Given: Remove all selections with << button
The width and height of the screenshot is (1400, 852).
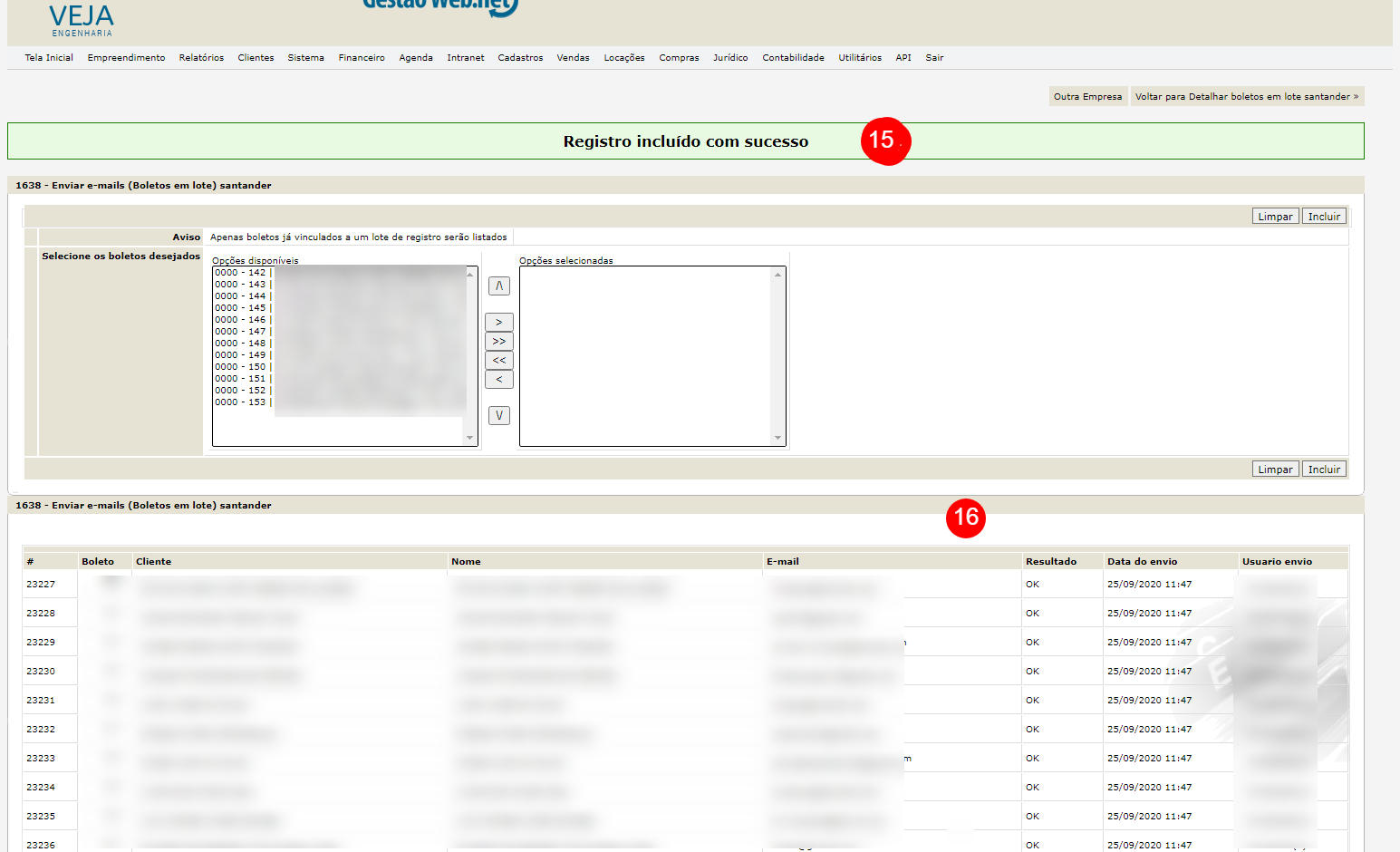Looking at the screenshot, I should [x=498, y=361].
